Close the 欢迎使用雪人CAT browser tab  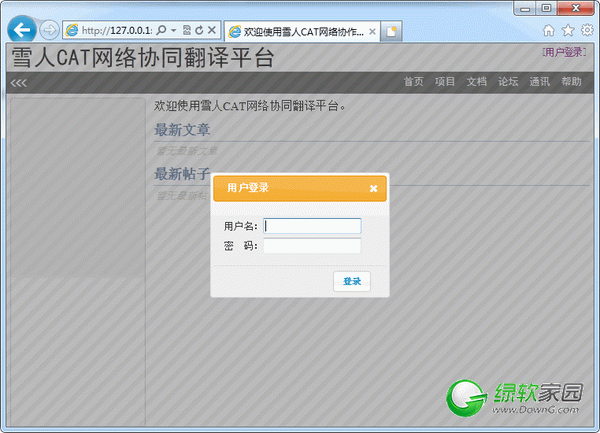[372, 32]
